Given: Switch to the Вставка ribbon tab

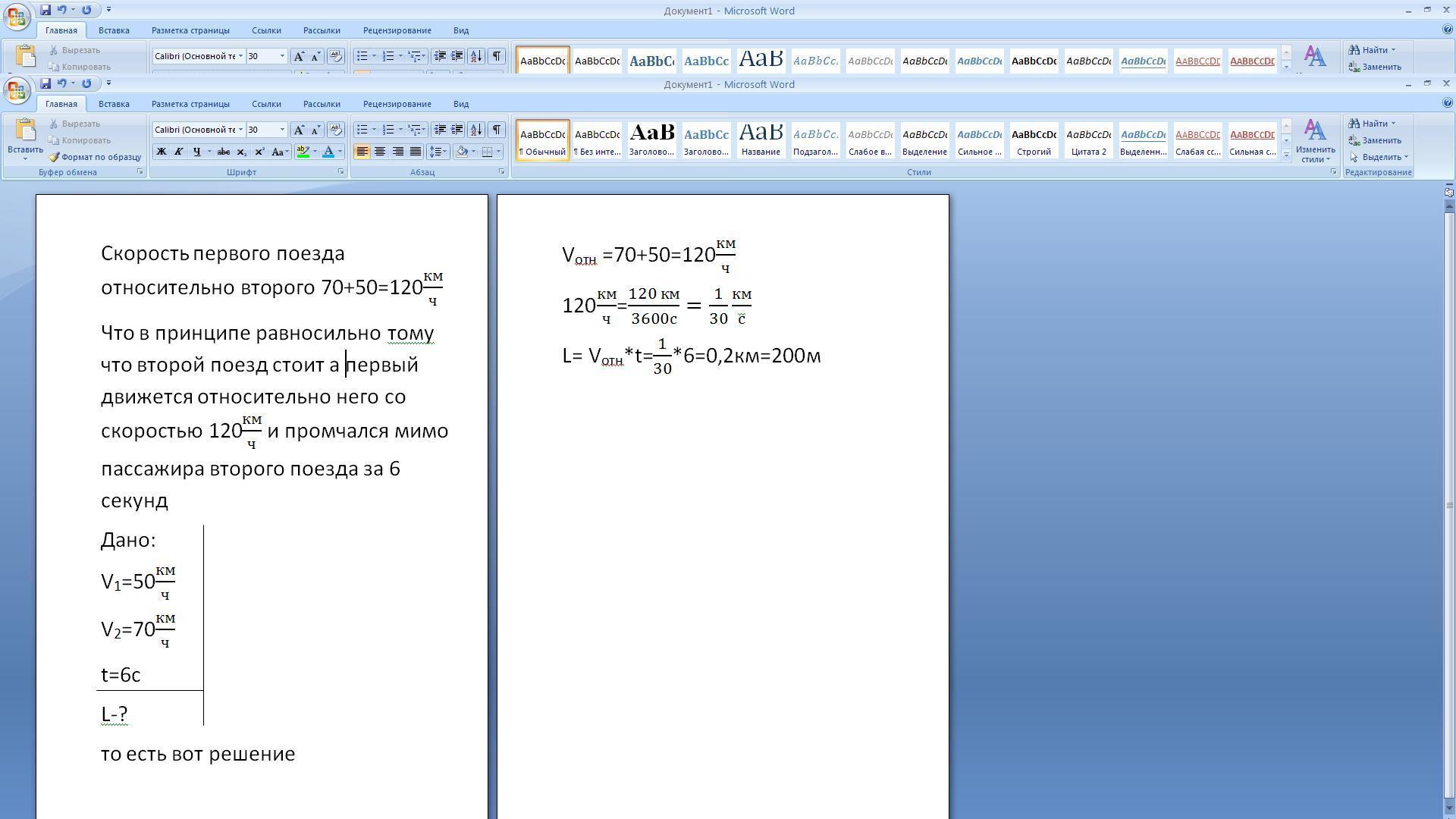Looking at the screenshot, I should pos(113,104).
